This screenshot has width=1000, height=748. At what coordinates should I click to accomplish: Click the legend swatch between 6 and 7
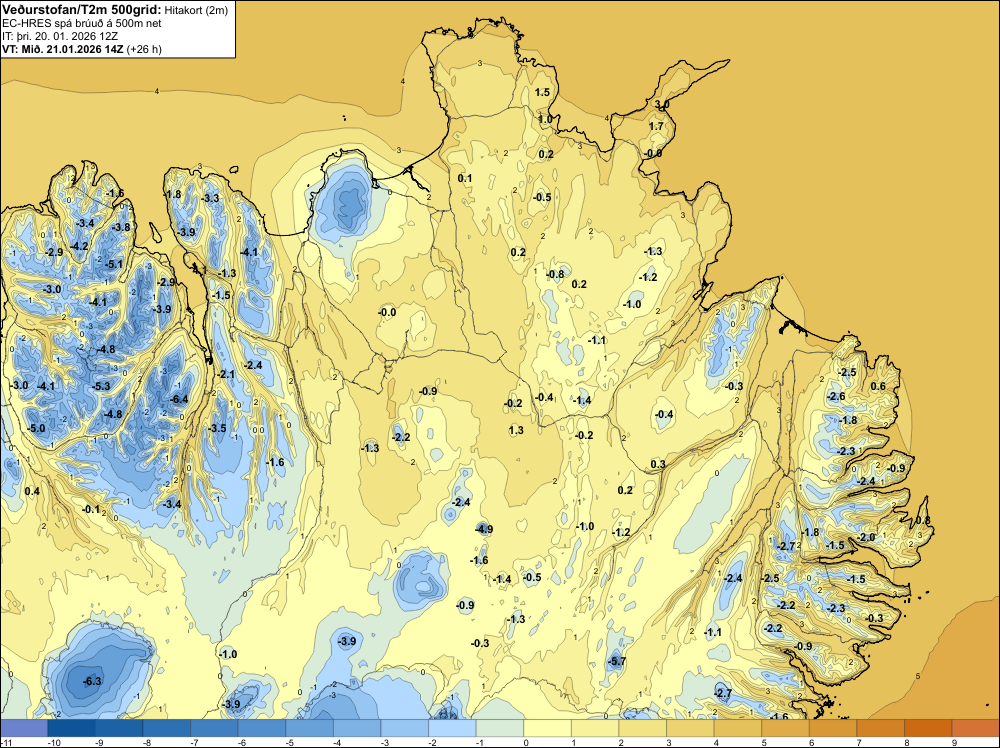tap(834, 728)
